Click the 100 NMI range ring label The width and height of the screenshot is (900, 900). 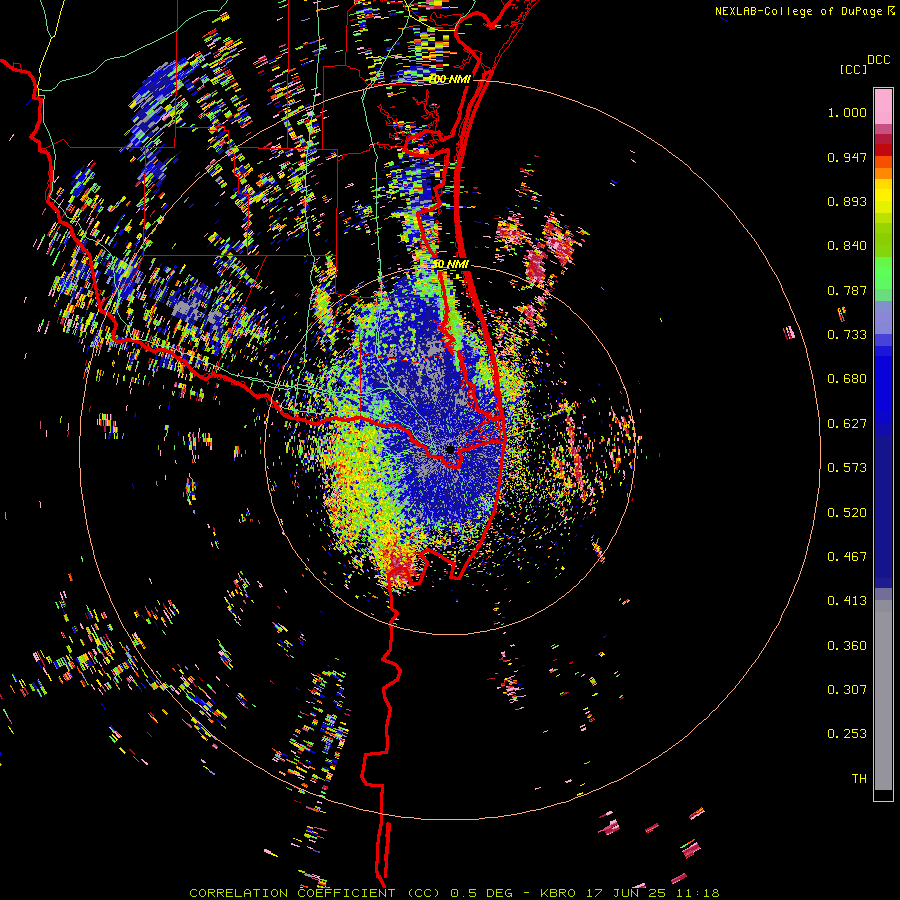pyautogui.click(x=450, y=79)
